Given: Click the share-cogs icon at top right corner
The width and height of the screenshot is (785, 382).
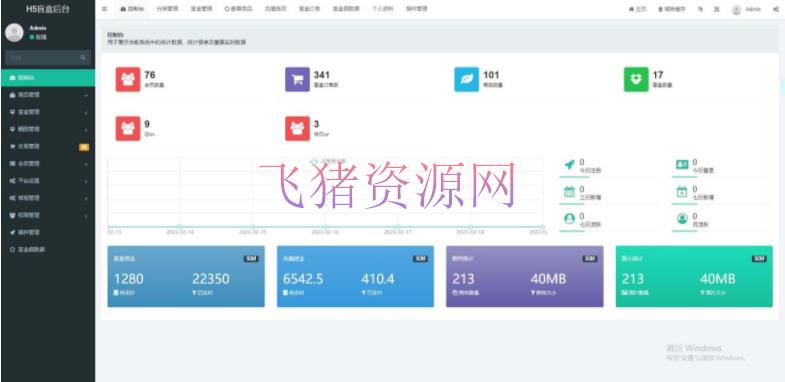Looking at the screenshot, I should (x=775, y=9).
